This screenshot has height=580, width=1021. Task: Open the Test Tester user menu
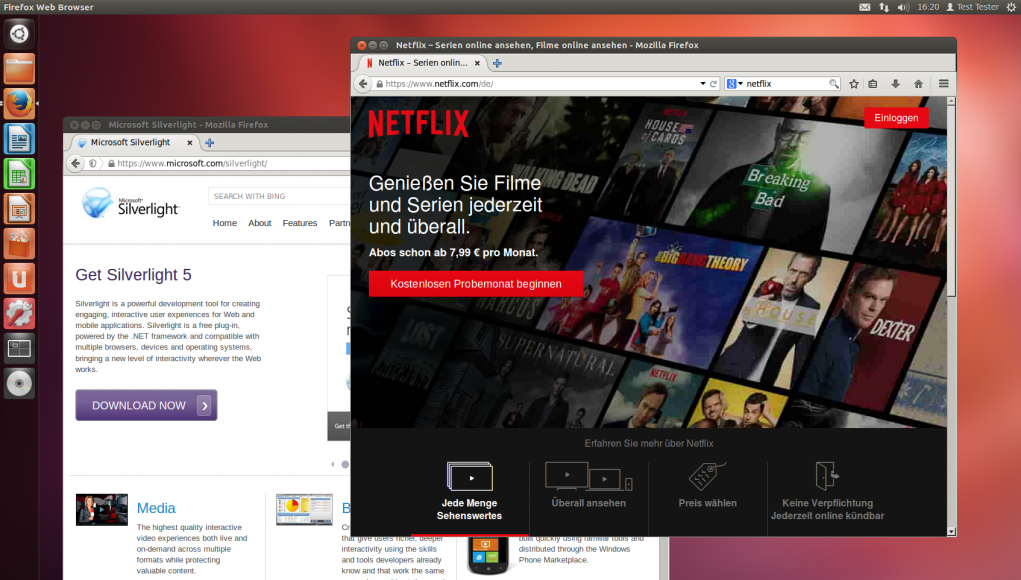972,7
